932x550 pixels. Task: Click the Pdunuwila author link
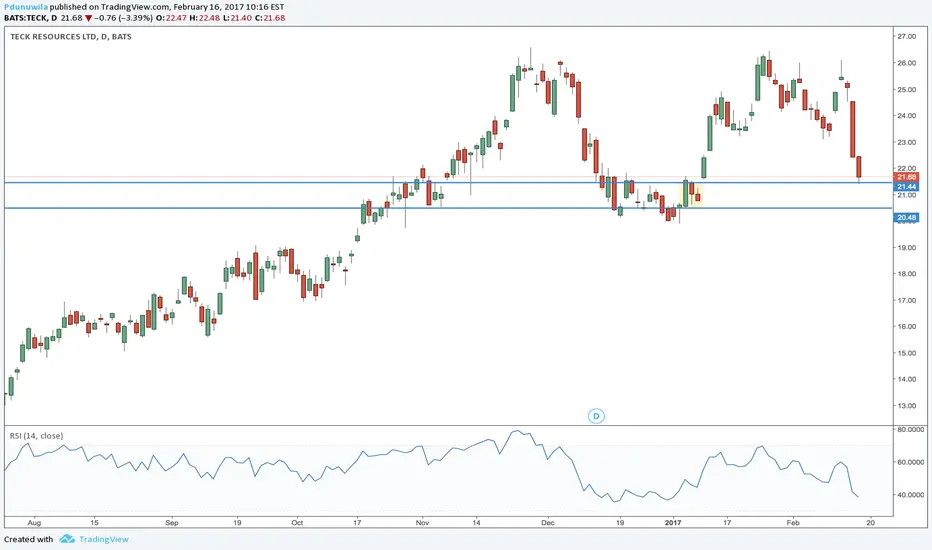click(x=26, y=7)
